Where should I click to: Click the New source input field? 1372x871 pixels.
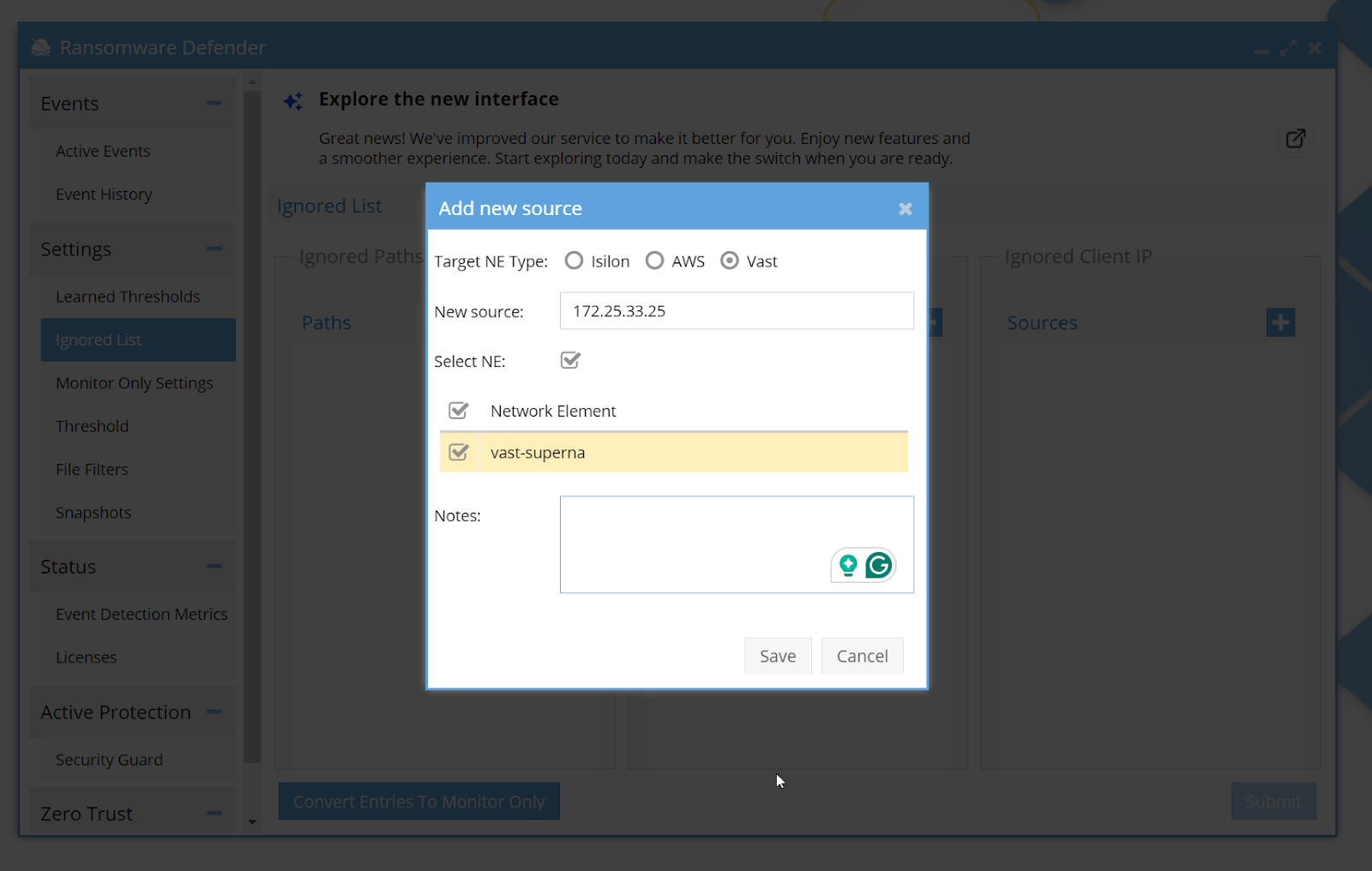pyautogui.click(x=737, y=311)
